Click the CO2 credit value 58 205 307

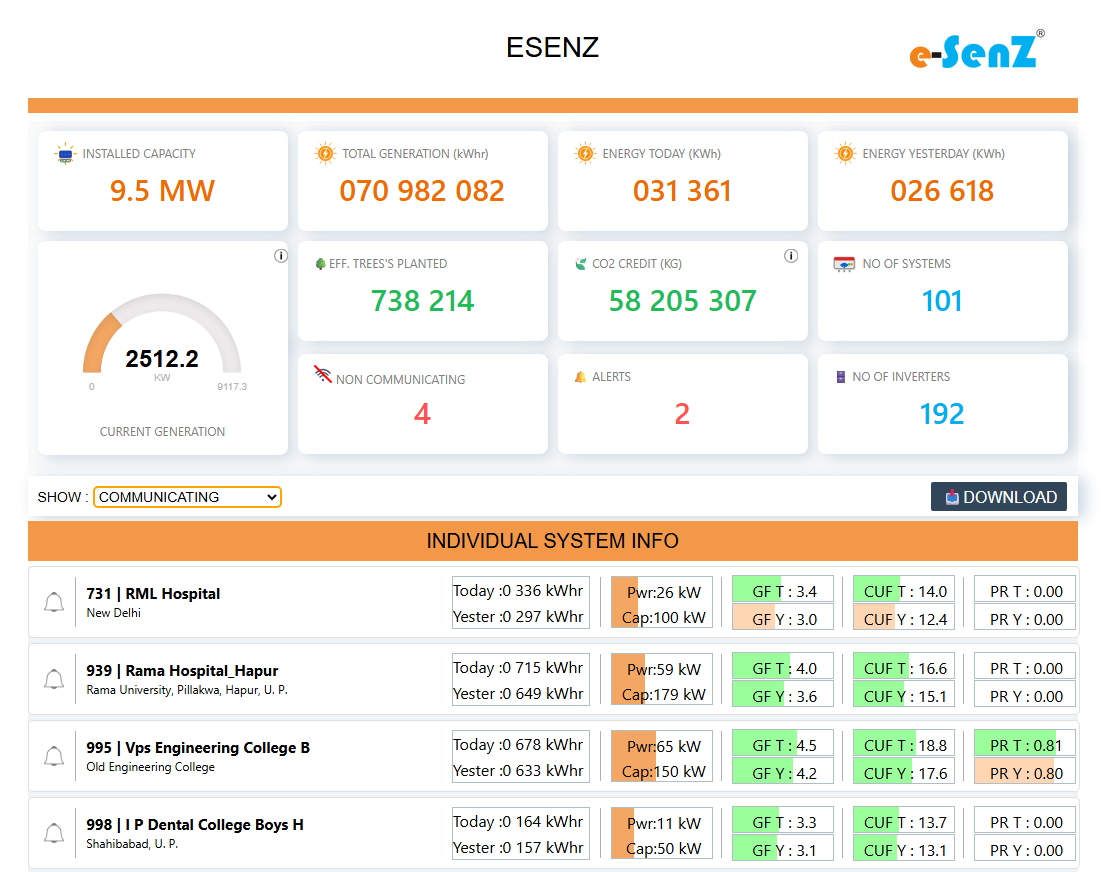(x=682, y=301)
